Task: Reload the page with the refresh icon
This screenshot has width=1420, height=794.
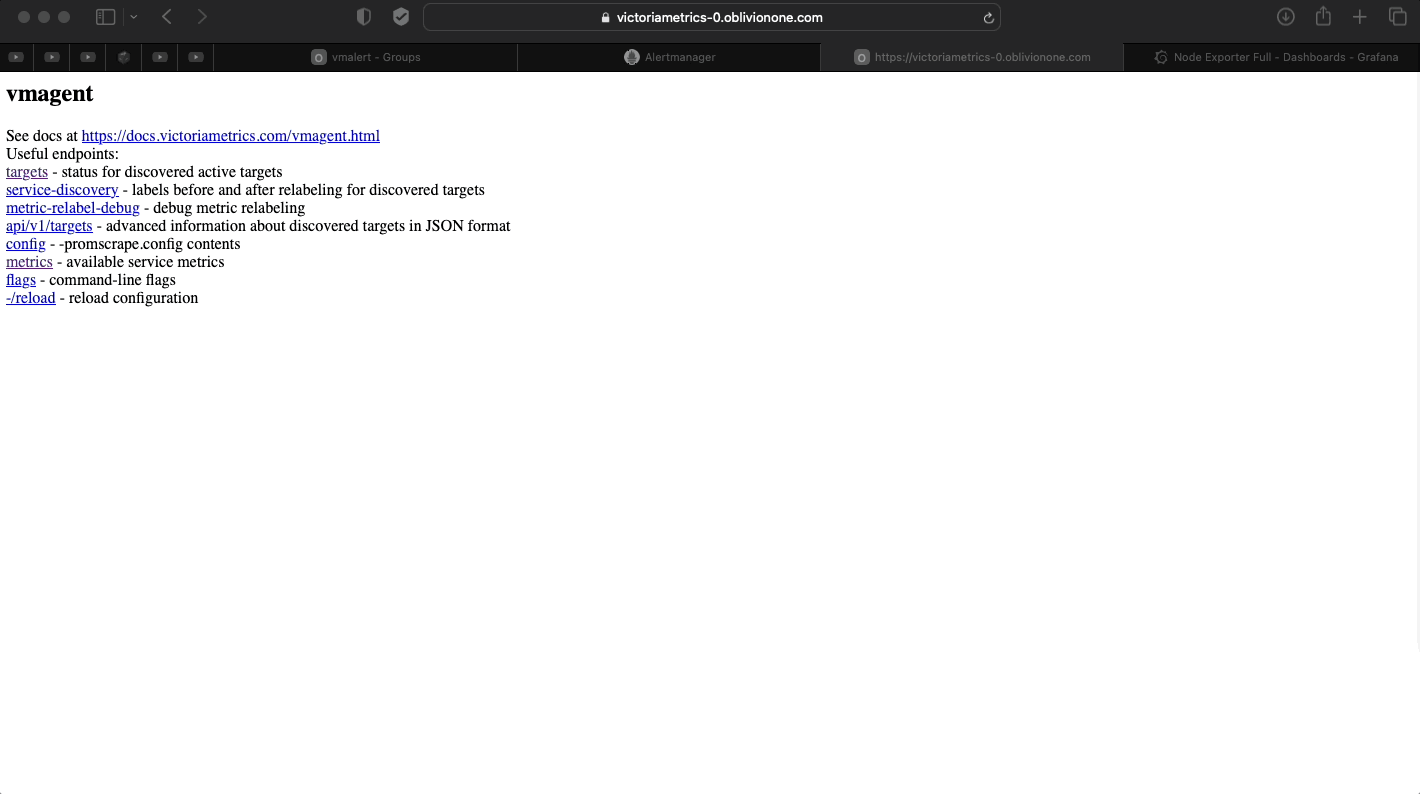Action: point(988,18)
